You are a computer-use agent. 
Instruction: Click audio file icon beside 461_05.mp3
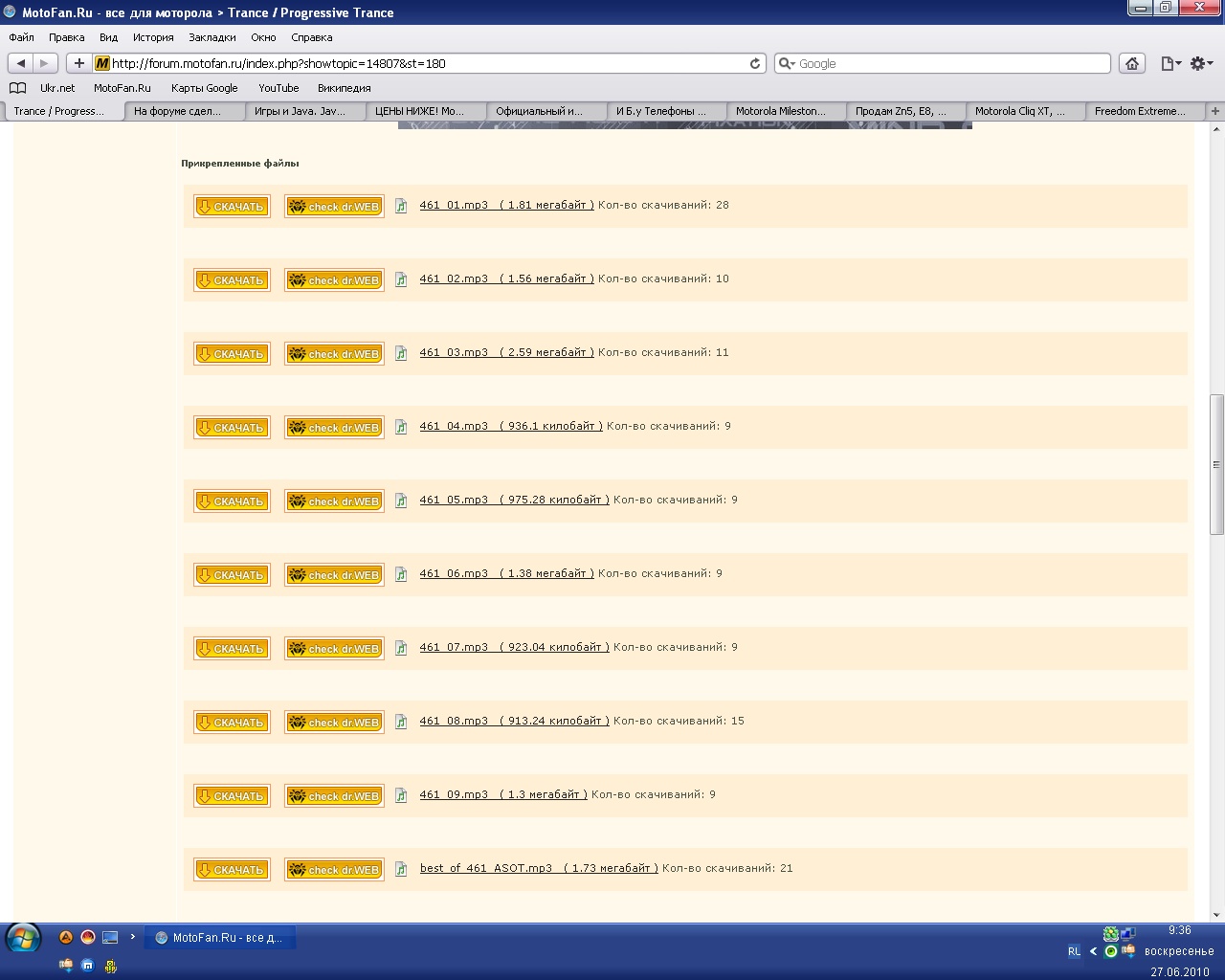(401, 501)
